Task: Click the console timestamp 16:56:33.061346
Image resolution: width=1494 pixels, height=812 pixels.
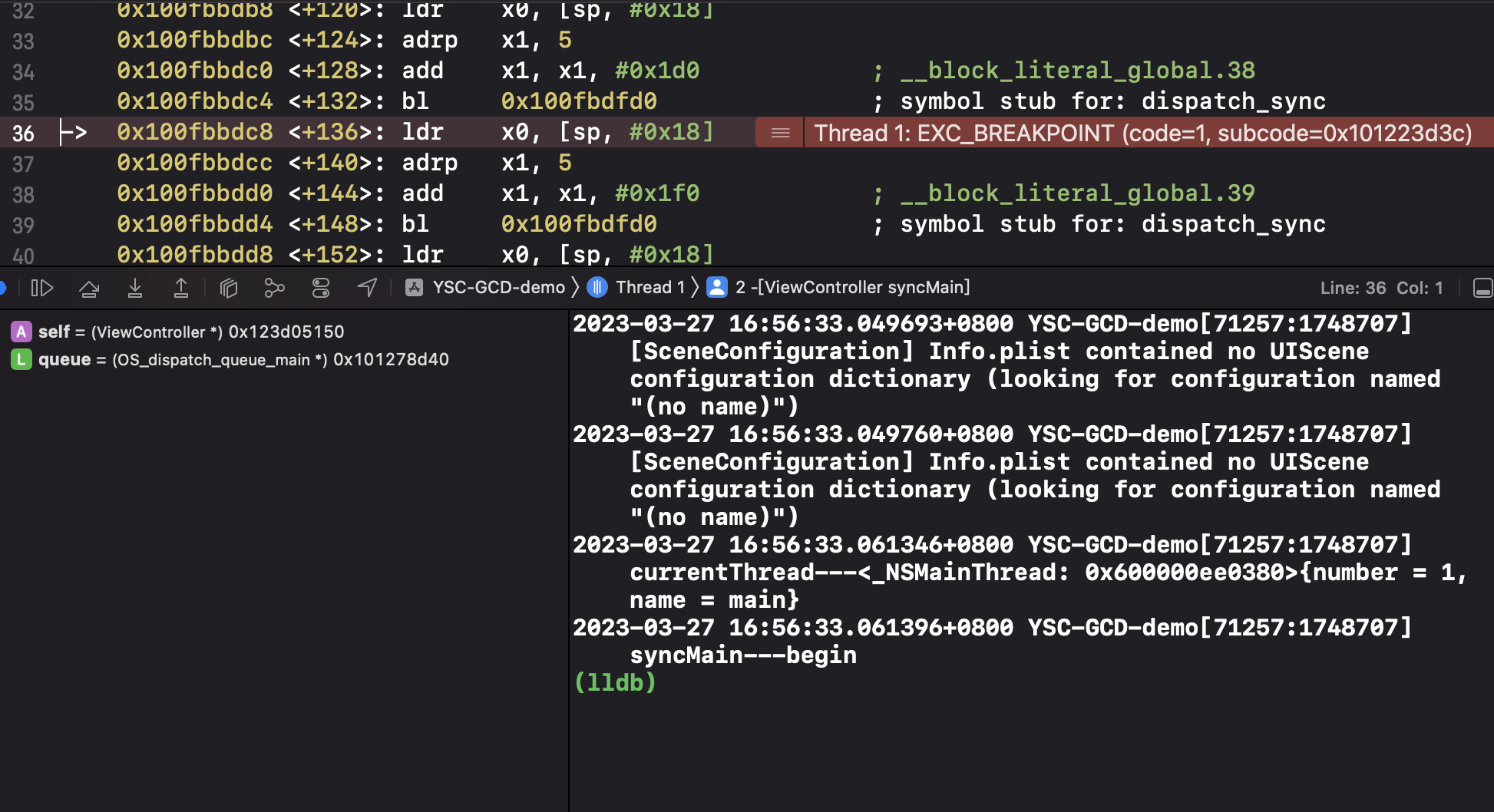Action: pyautogui.click(x=871, y=545)
